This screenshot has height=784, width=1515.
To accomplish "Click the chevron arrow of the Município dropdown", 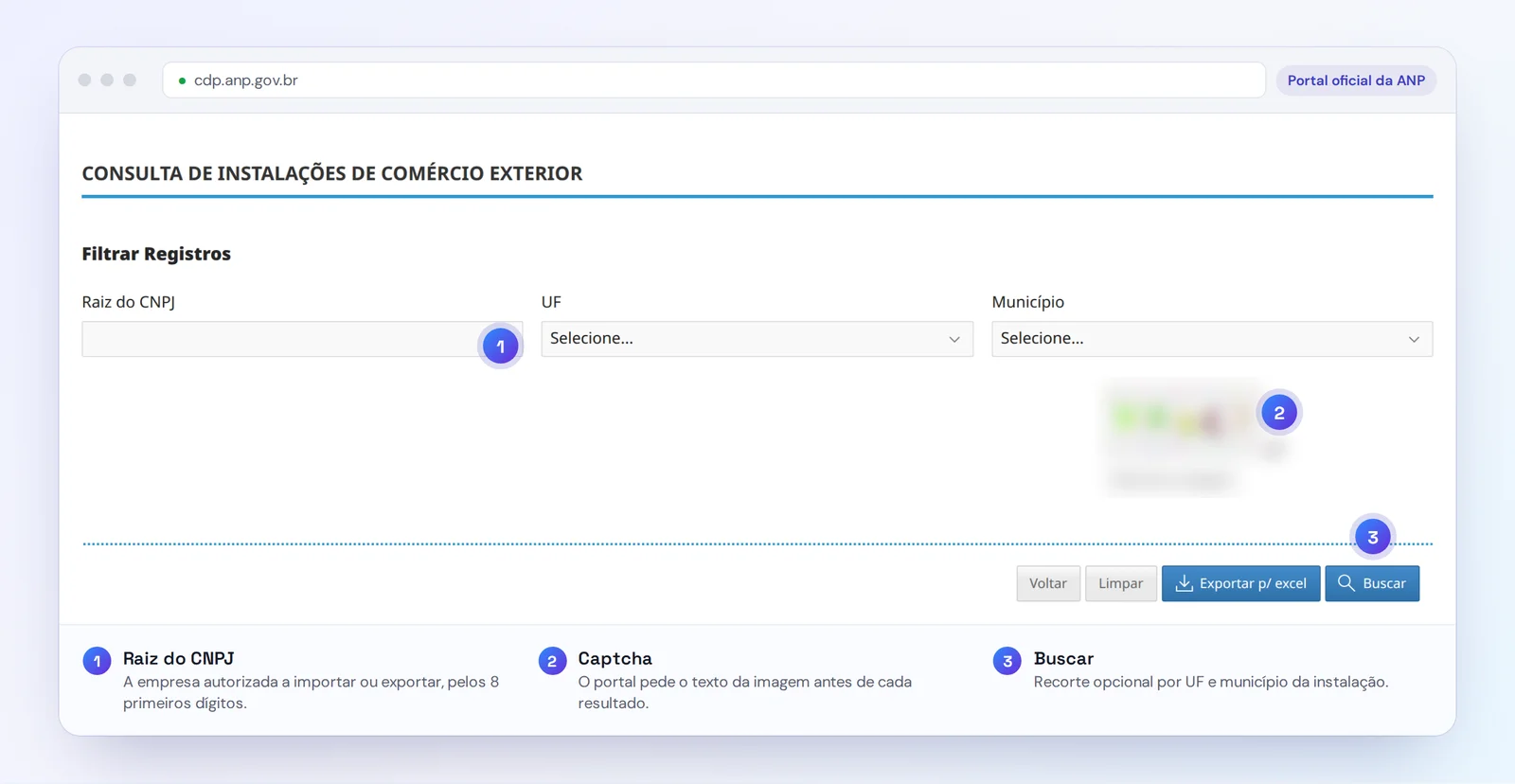I will tap(1414, 339).
